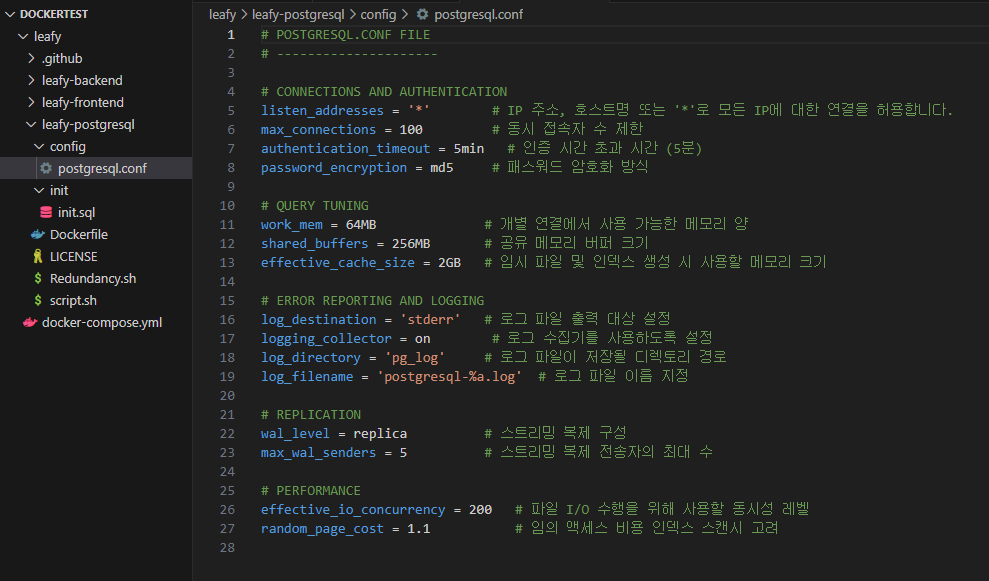Screen dimensions: 989x581
Task: Click the '# POSTGRESQL.CONF FILE' title comment
Action: pos(345,35)
